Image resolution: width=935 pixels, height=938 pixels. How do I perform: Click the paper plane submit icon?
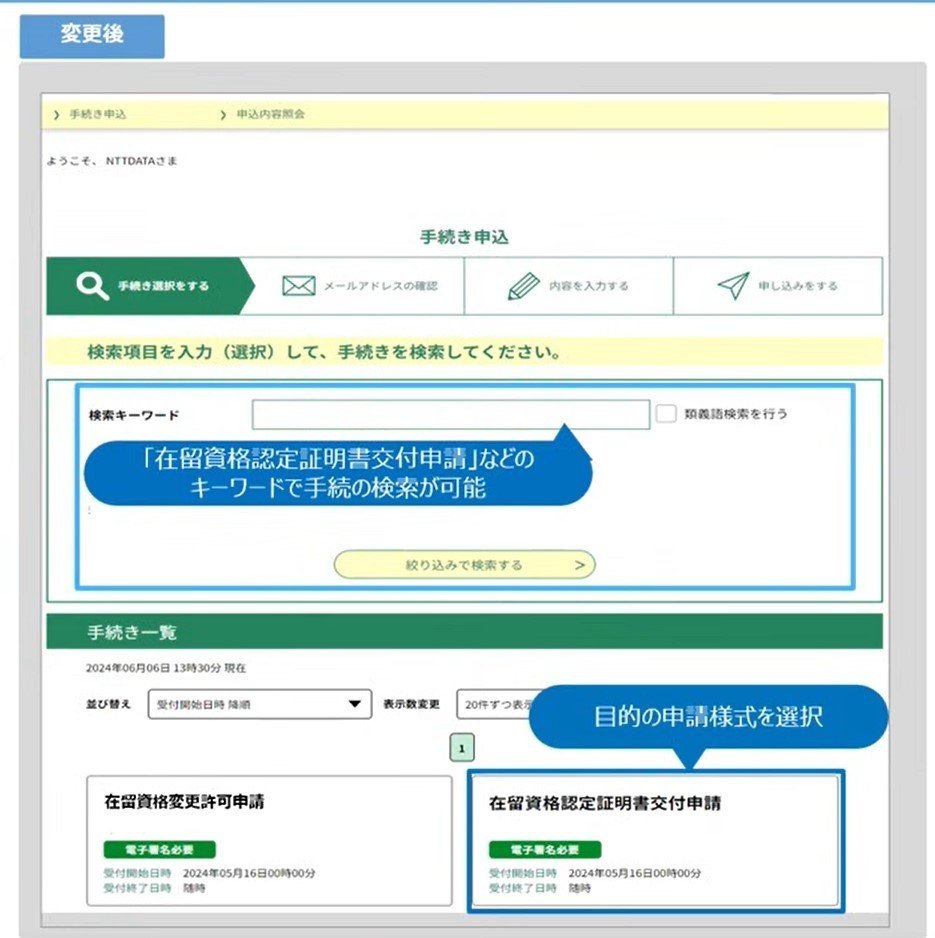[733, 286]
